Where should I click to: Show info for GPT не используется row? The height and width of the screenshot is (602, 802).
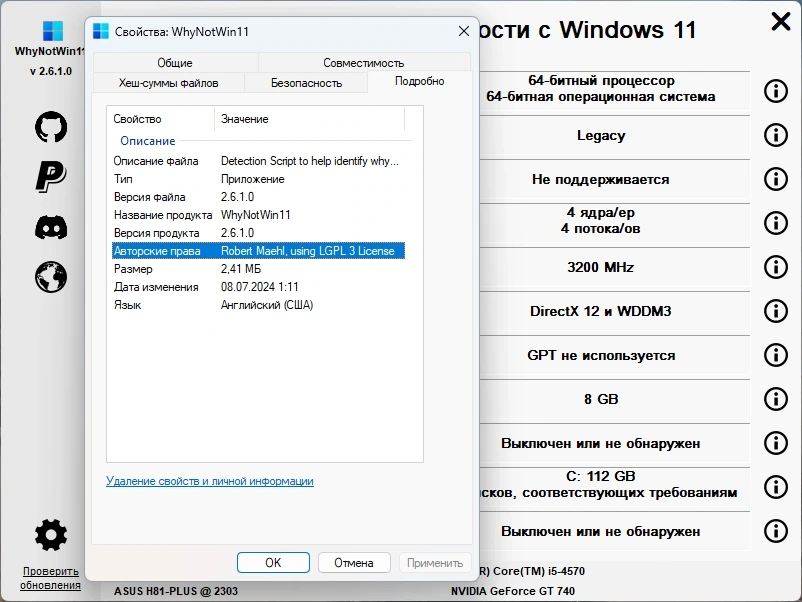coord(775,355)
